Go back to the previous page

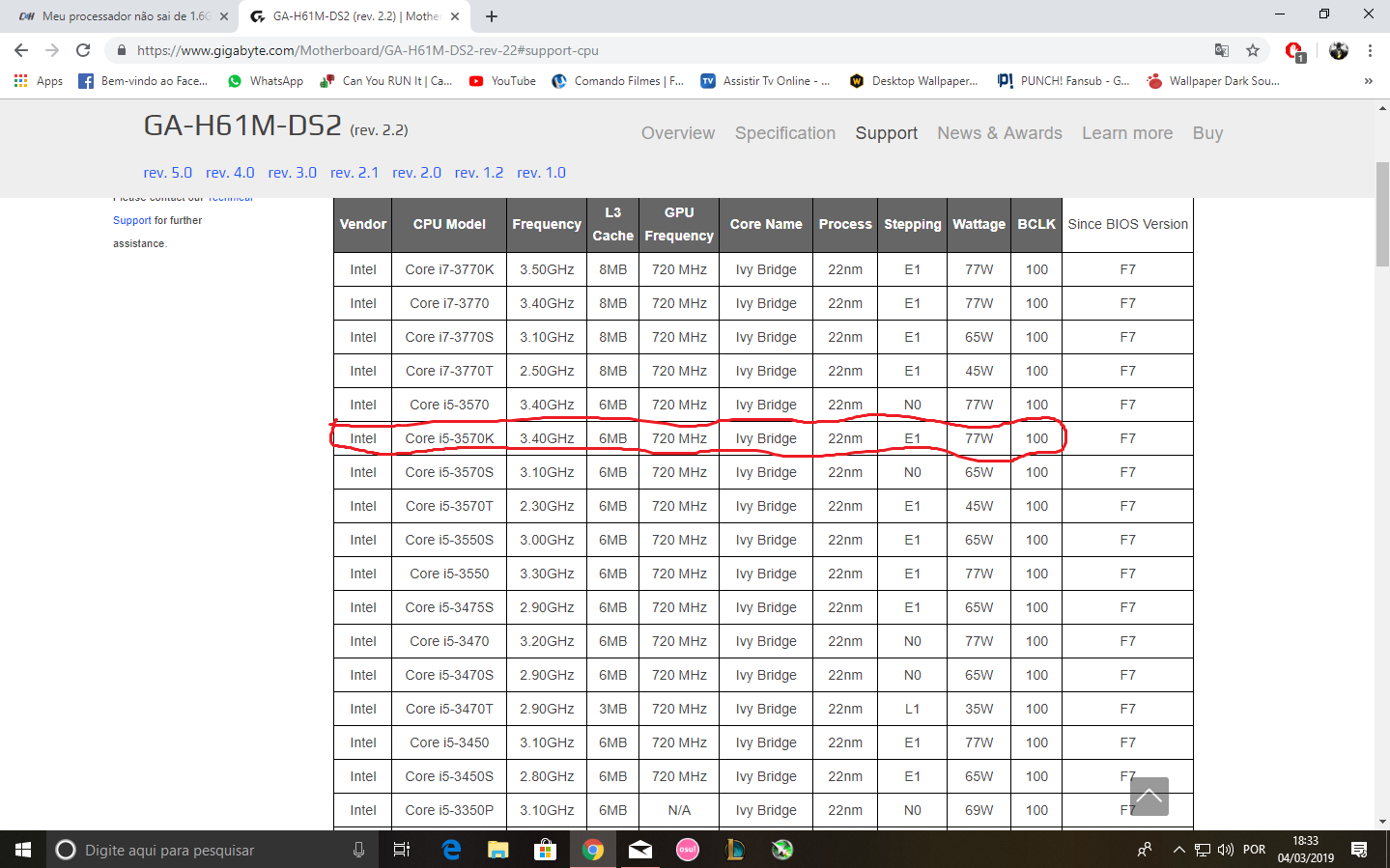21,50
